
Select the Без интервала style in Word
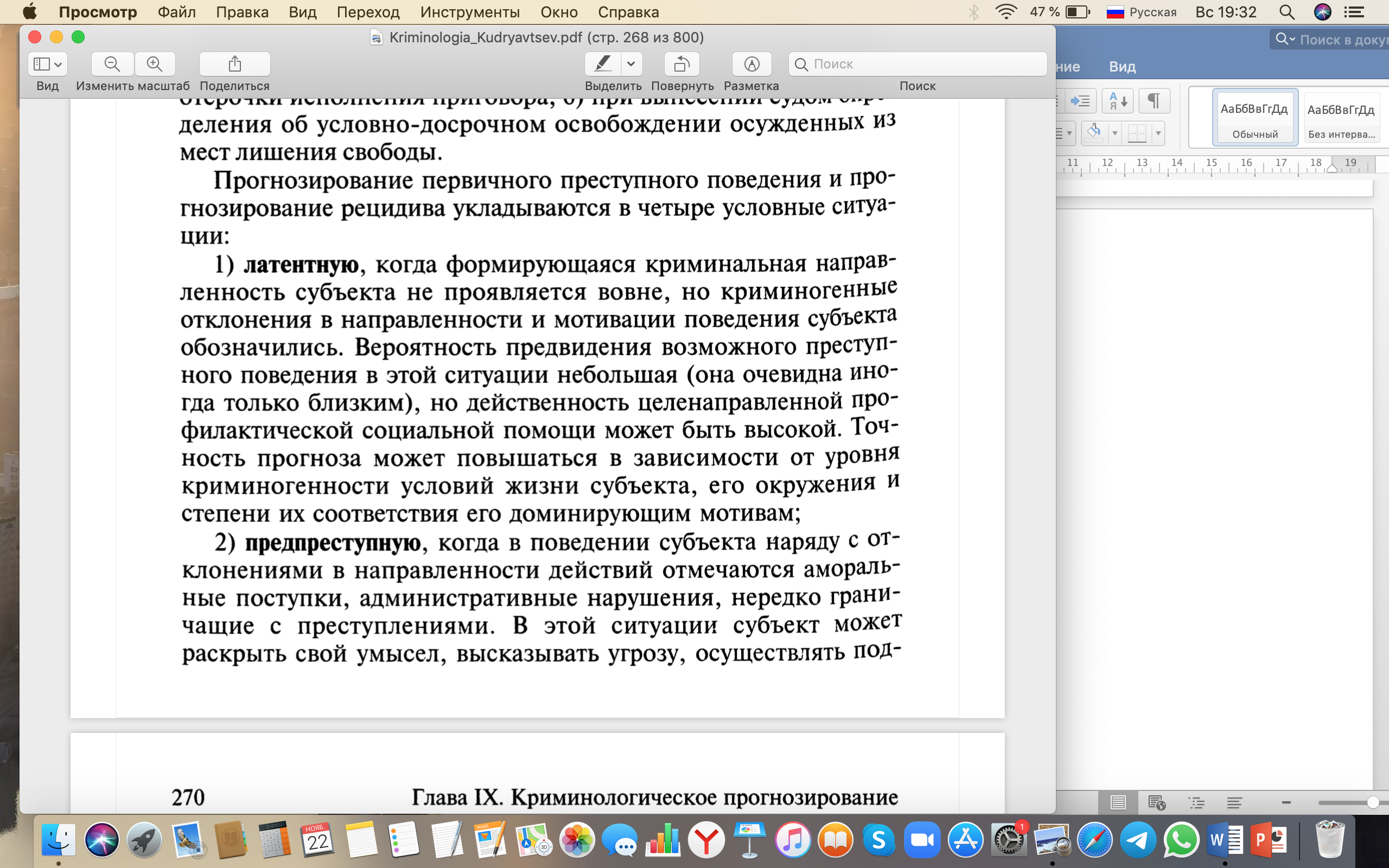coord(1341,118)
